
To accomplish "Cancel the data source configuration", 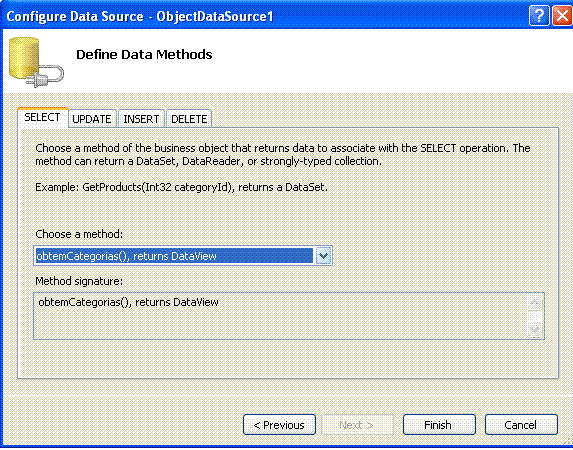I will point(521,425).
